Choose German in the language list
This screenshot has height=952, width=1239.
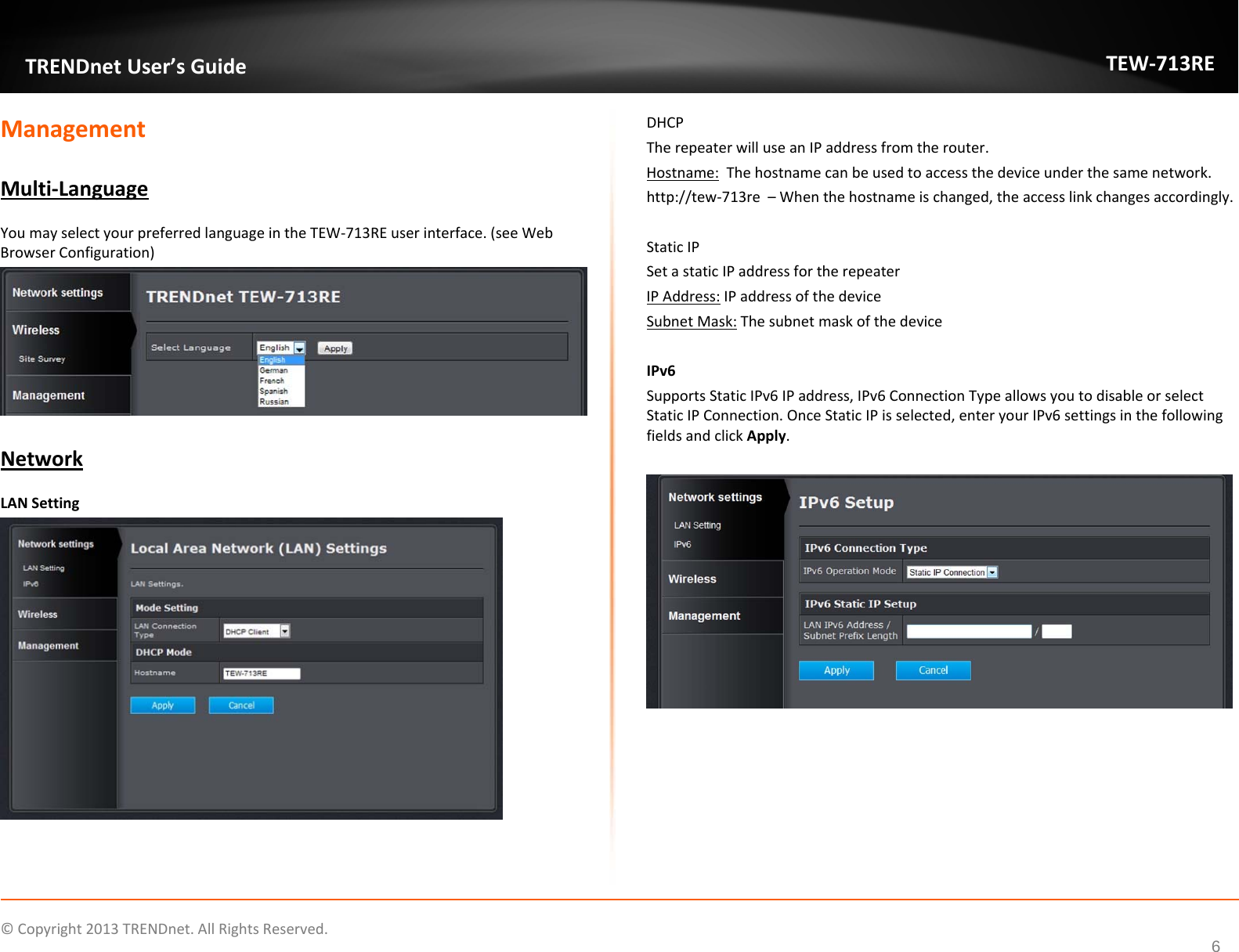click(x=274, y=370)
